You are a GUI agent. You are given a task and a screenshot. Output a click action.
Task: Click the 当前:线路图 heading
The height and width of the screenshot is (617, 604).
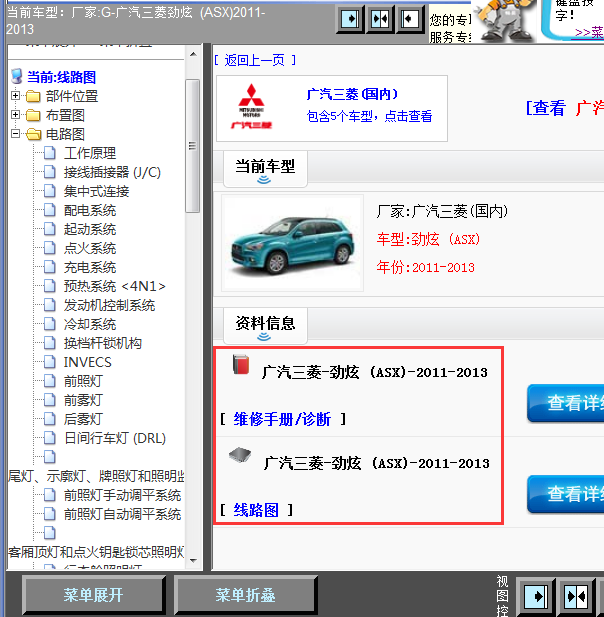click(61, 77)
